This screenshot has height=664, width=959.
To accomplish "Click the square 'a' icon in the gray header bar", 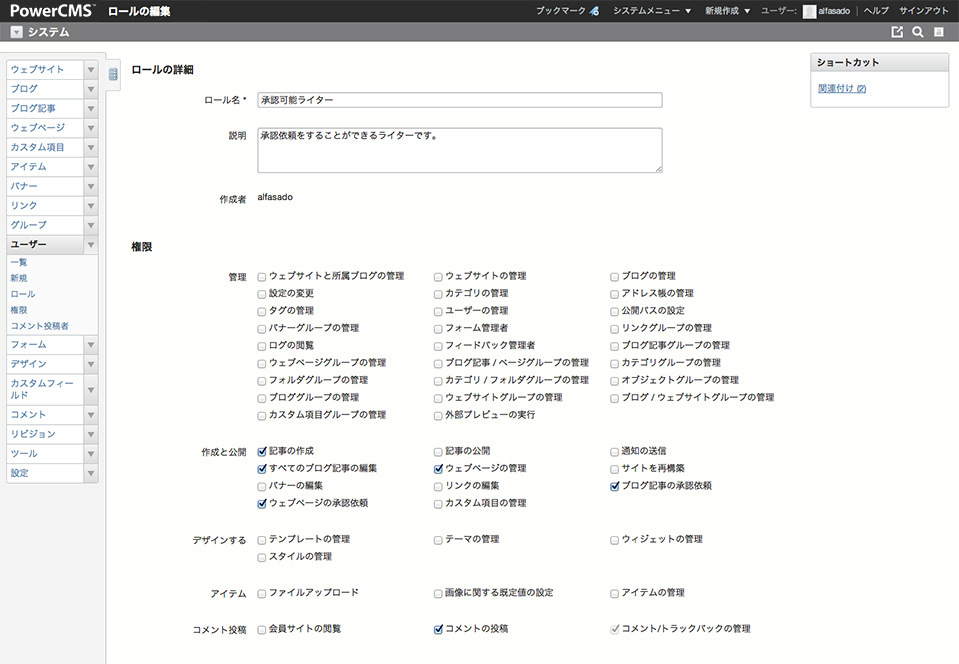I will click(938, 32).
